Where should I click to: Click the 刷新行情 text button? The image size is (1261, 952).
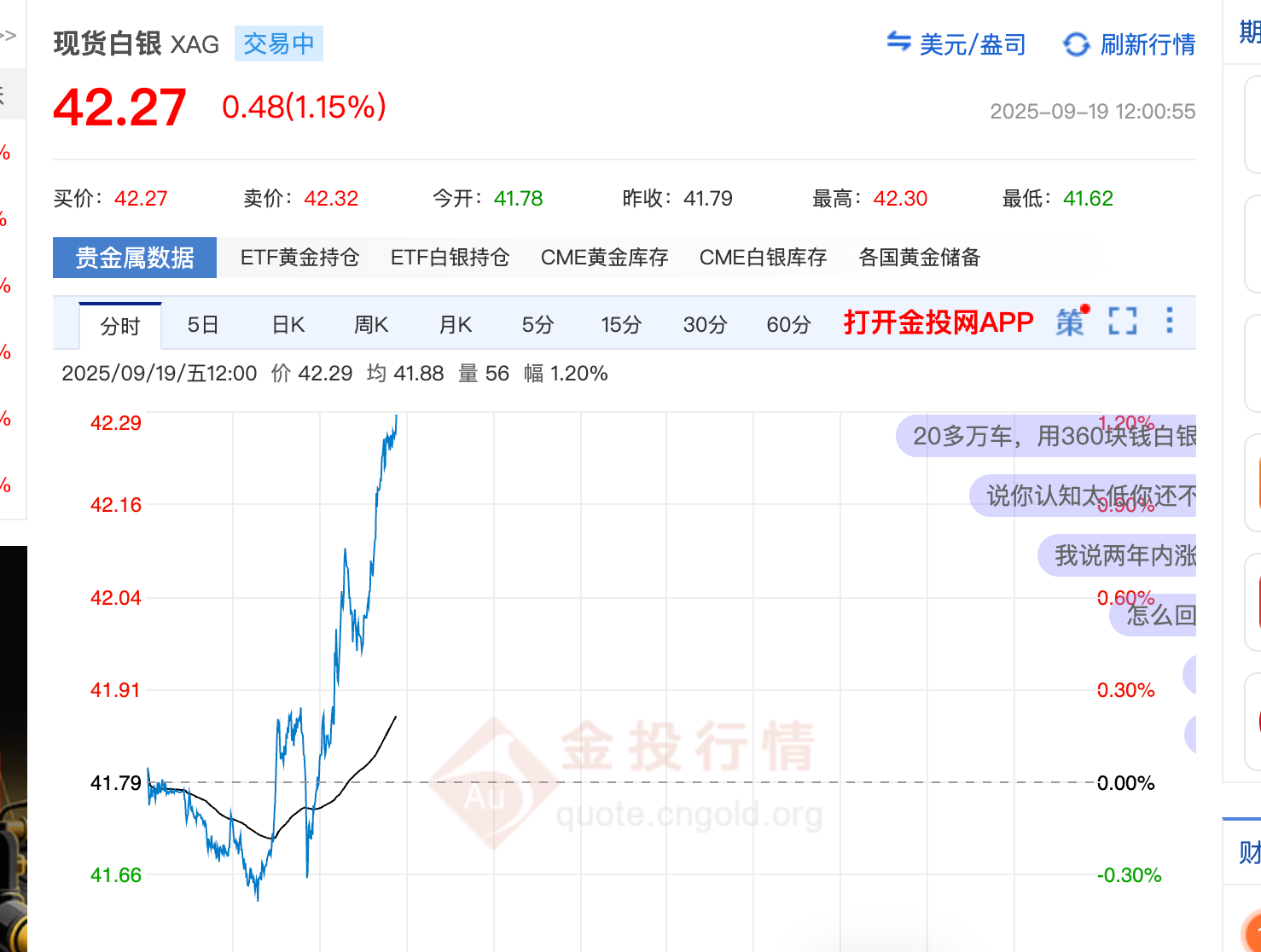pyautogui.click(x=1148, y=44)
